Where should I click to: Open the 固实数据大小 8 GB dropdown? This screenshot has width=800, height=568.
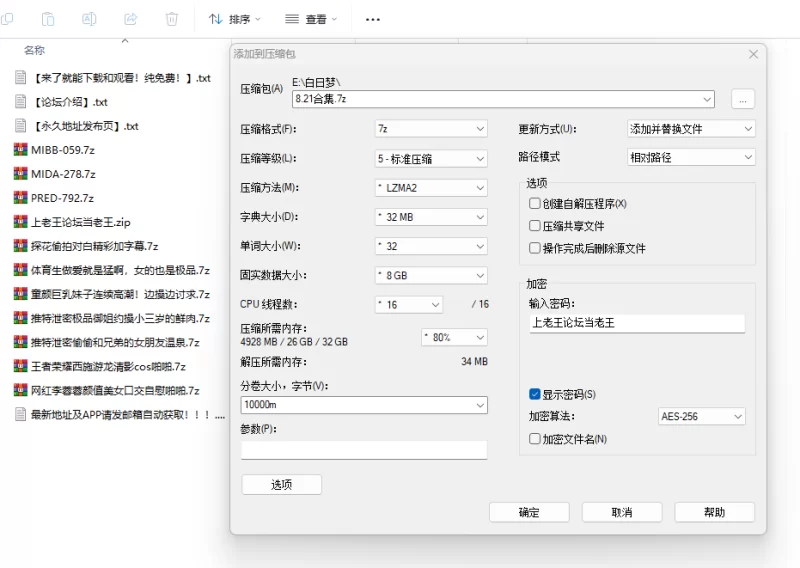[x=431, y=275]
